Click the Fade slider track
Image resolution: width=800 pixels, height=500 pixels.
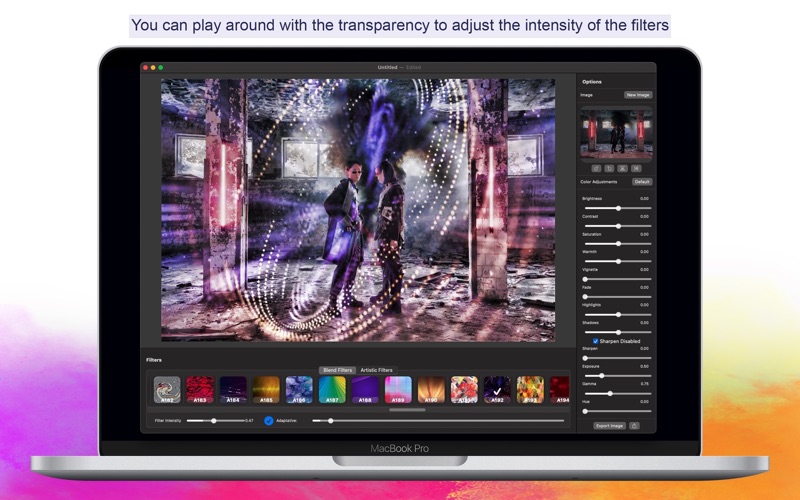(x=618, y=297)
